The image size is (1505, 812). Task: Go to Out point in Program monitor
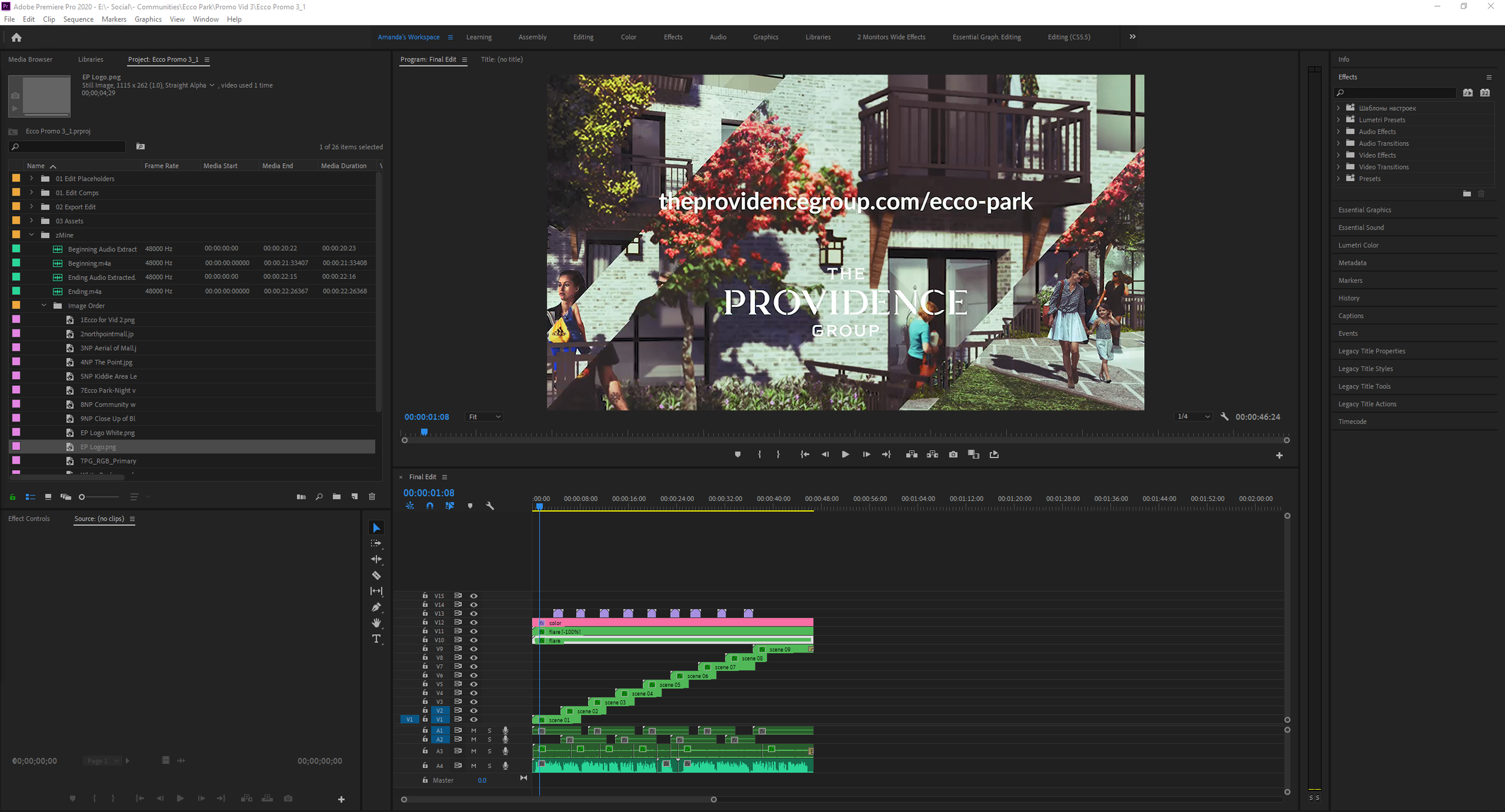pyautogui.click(x=886, y=454)
